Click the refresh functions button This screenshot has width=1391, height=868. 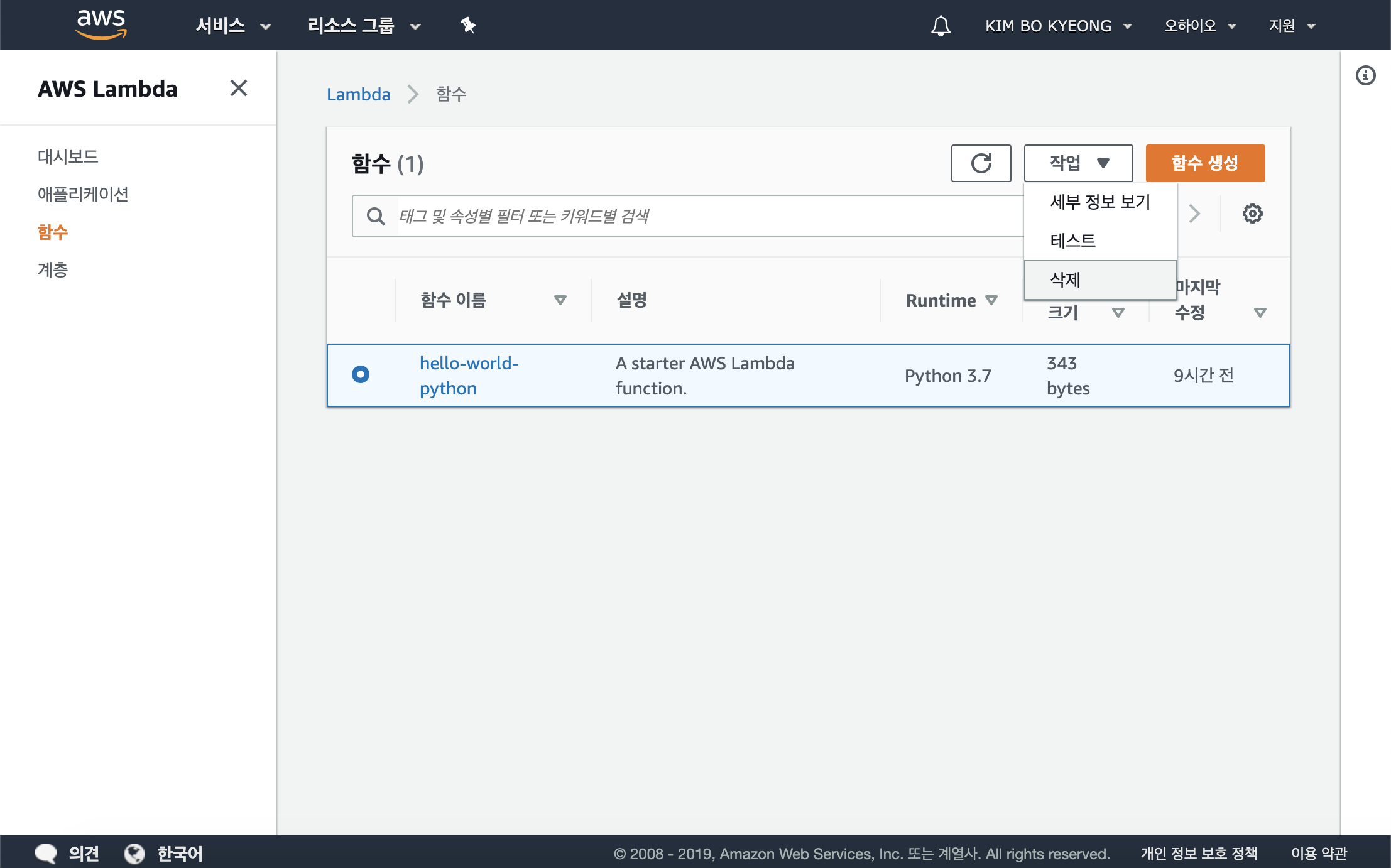click(x=981, y=163)
